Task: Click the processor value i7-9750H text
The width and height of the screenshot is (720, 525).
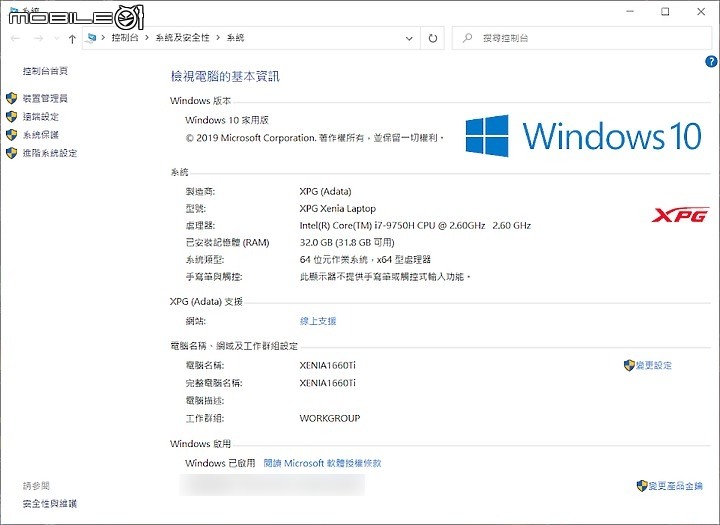Action: pos(415,226)
